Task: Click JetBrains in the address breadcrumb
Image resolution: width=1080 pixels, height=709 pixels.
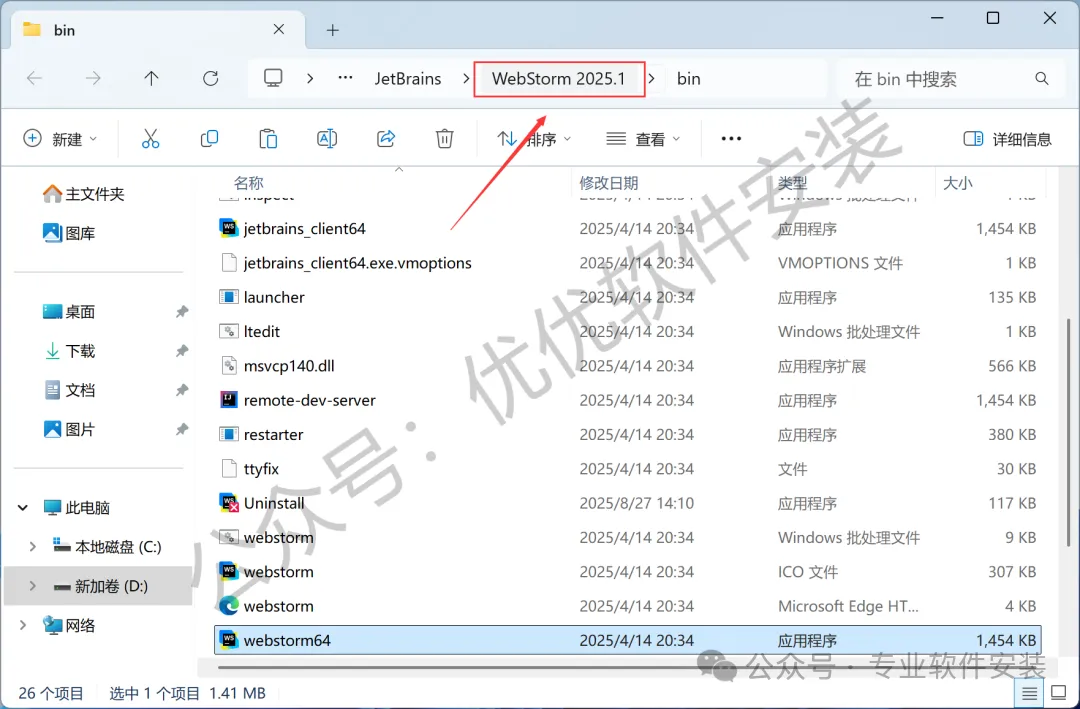Action: point(408,79)
